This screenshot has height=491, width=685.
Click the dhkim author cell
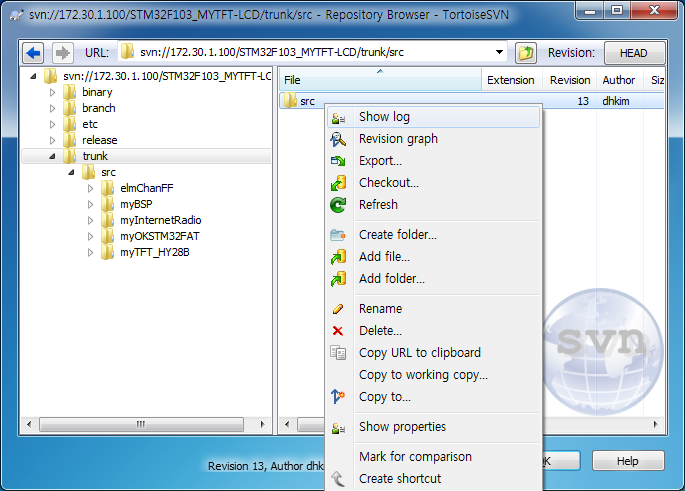coord(616,101)
